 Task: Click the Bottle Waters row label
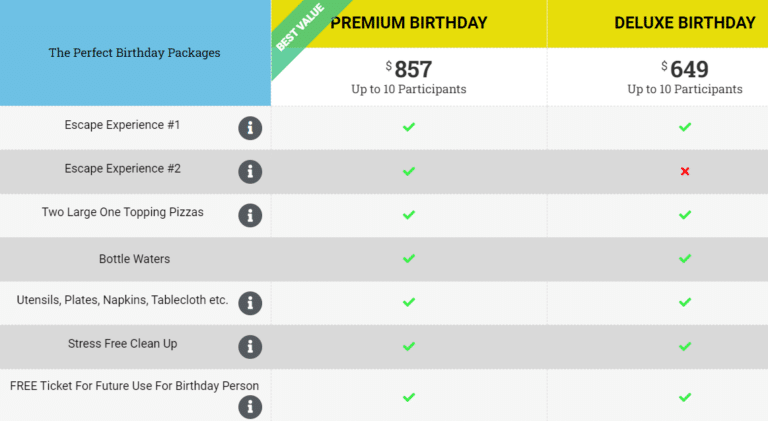tap(134, 259)
